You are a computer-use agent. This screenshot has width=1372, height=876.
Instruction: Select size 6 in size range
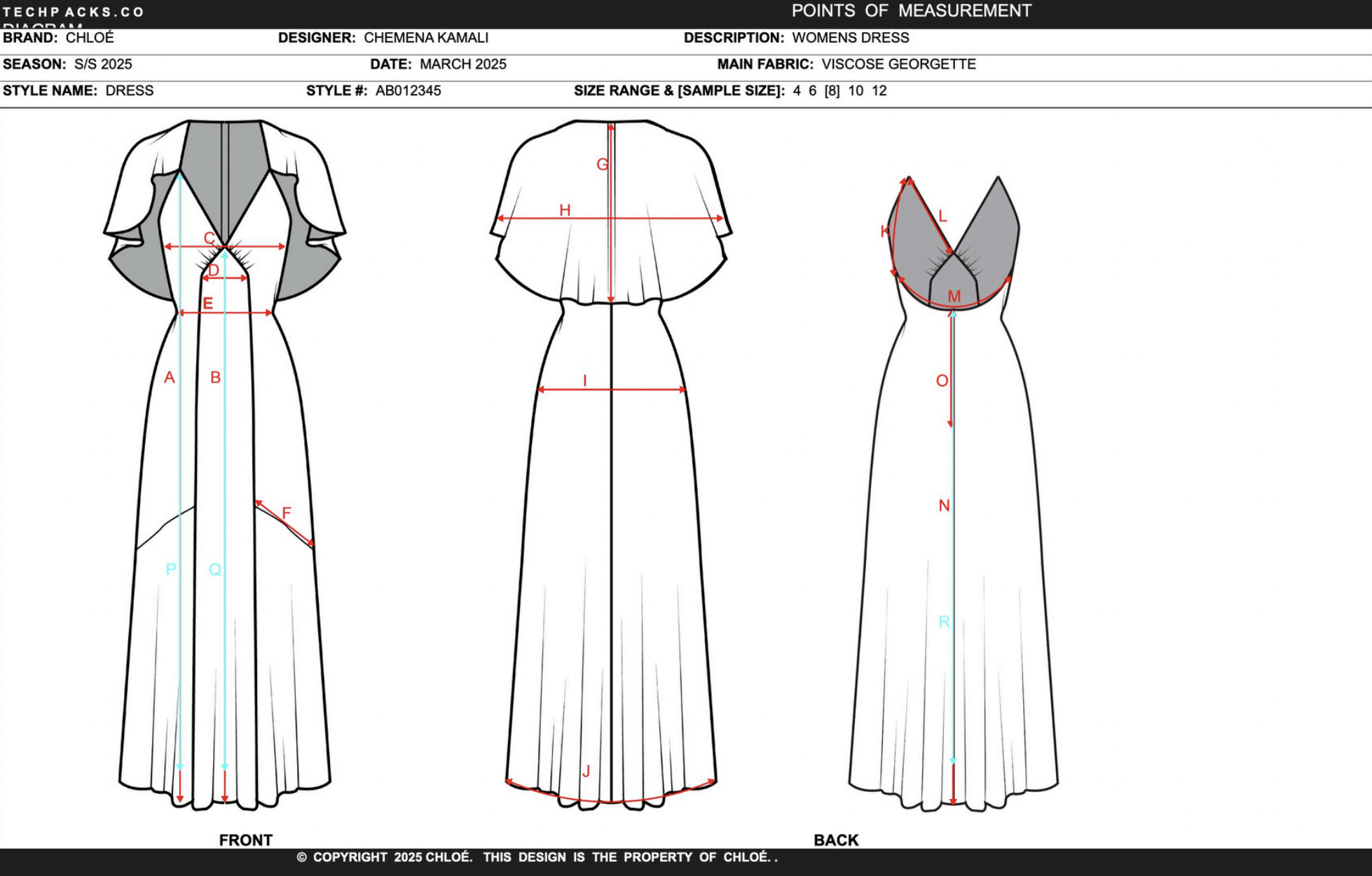point(813,91)
